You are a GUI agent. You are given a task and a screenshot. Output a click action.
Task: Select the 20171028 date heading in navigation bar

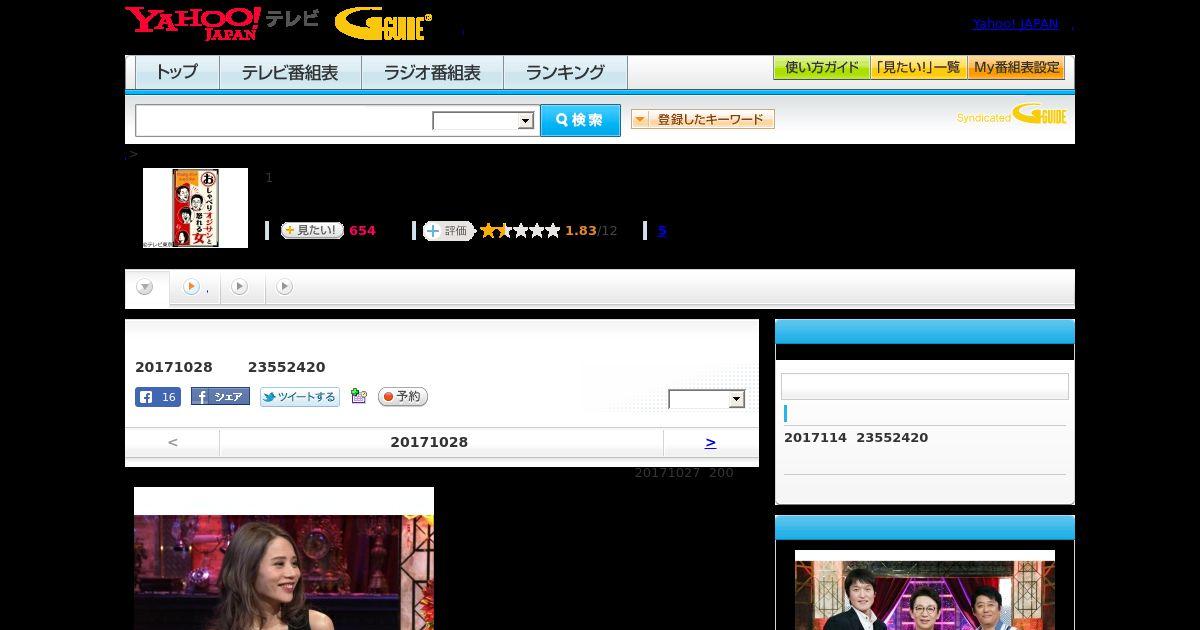(429, 442)
